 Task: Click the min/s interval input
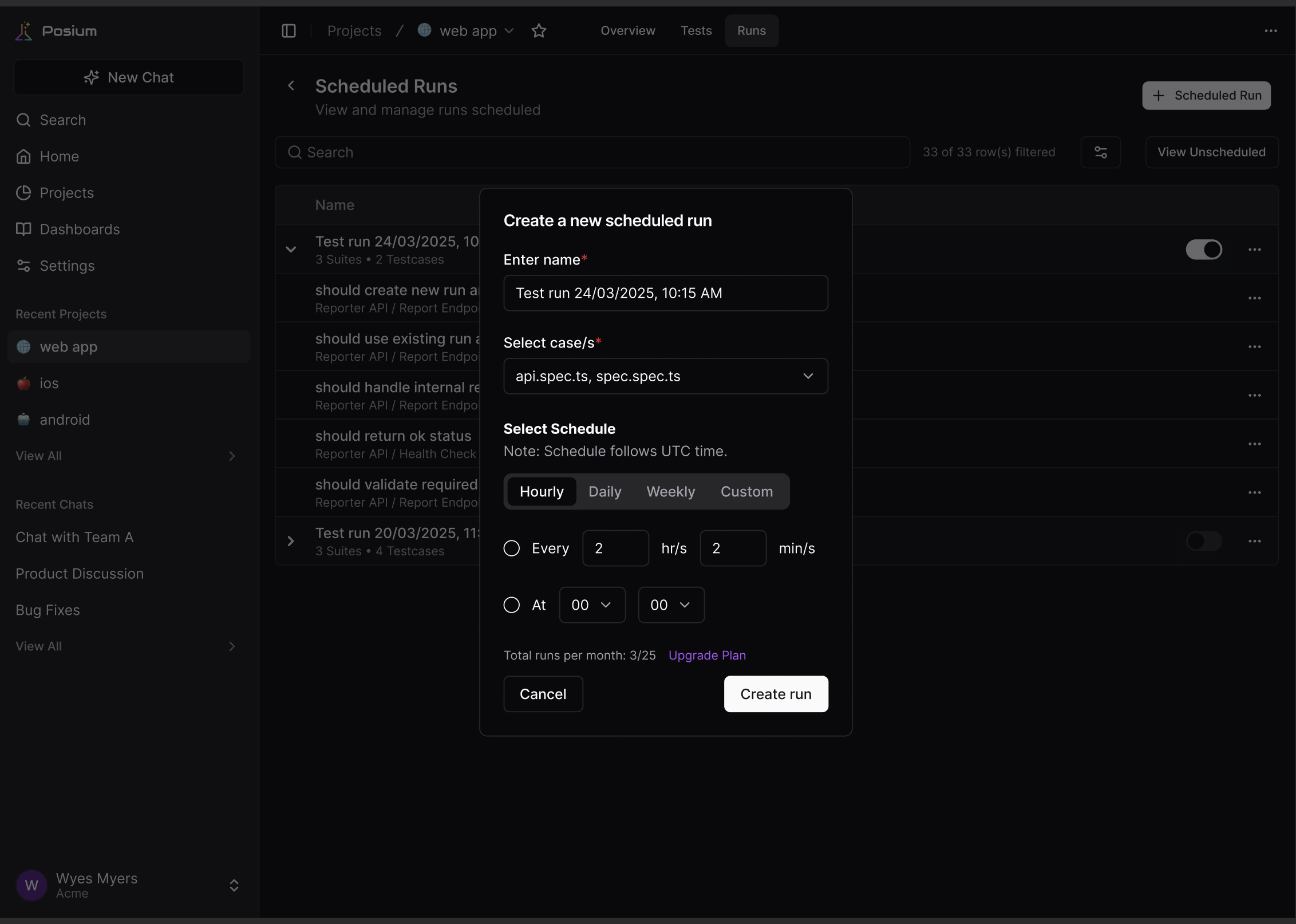pyautogui.click(x=733, y=548)
